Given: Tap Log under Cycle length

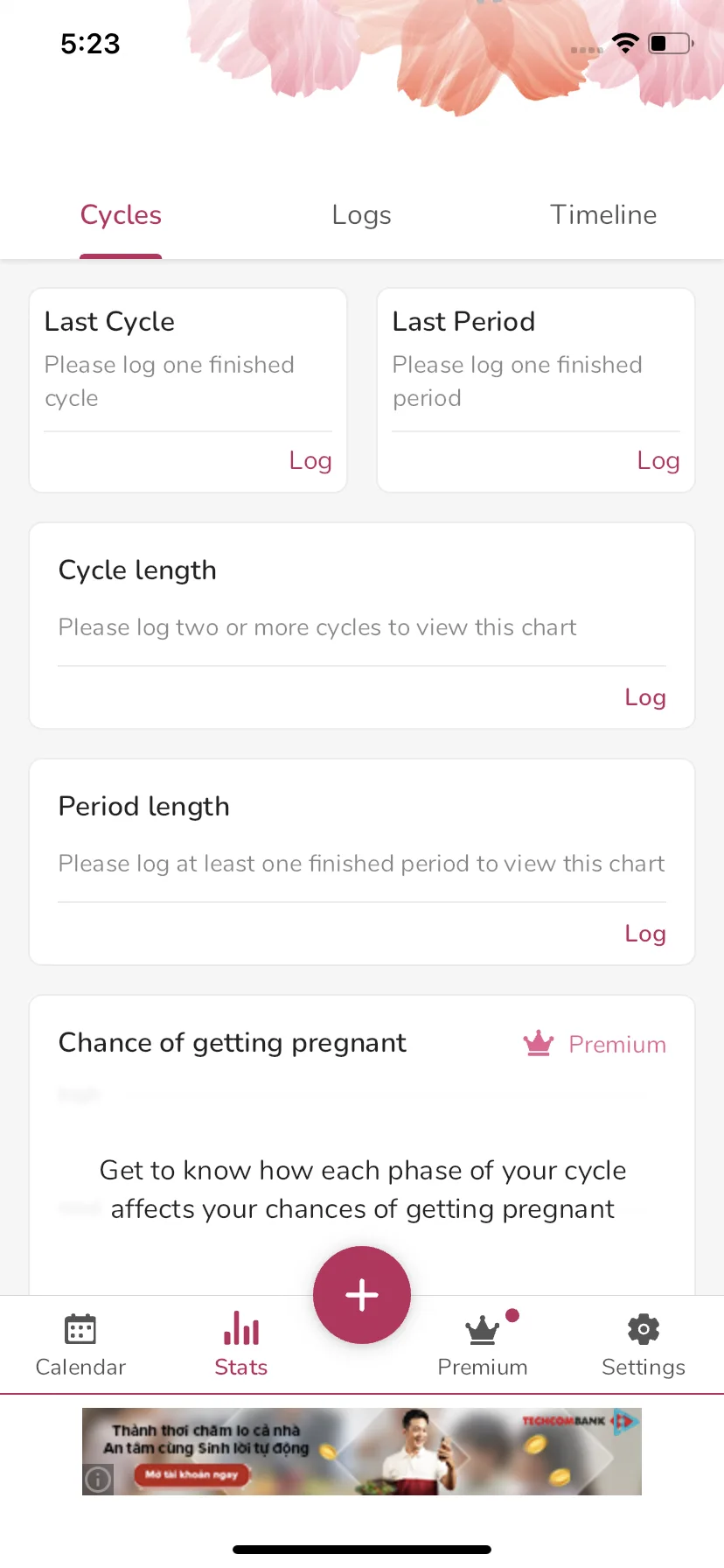Looking at the screenshot, I should tap(645, 697).
